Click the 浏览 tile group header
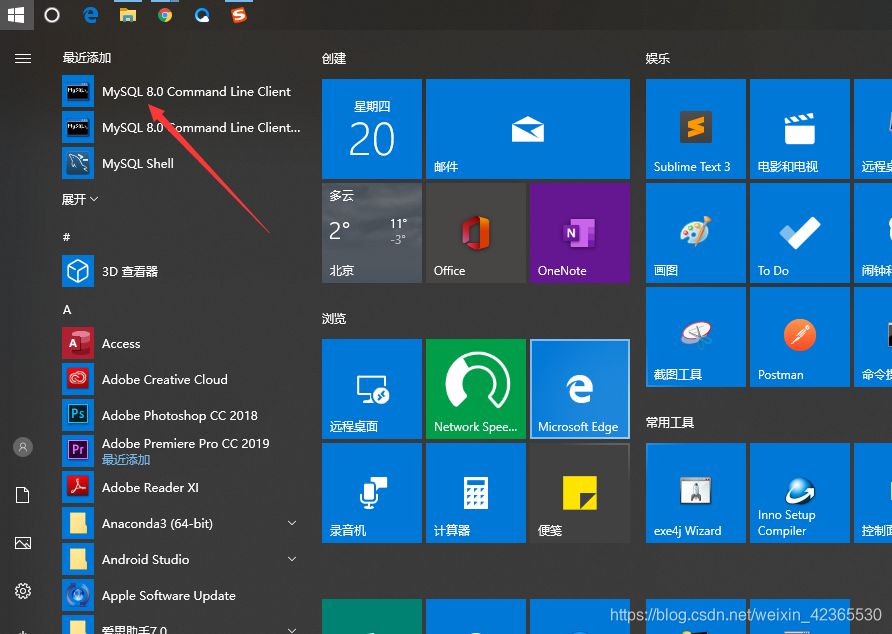Image resolution: width=892 pixels, height=634 pixels. tap(334, 319)
